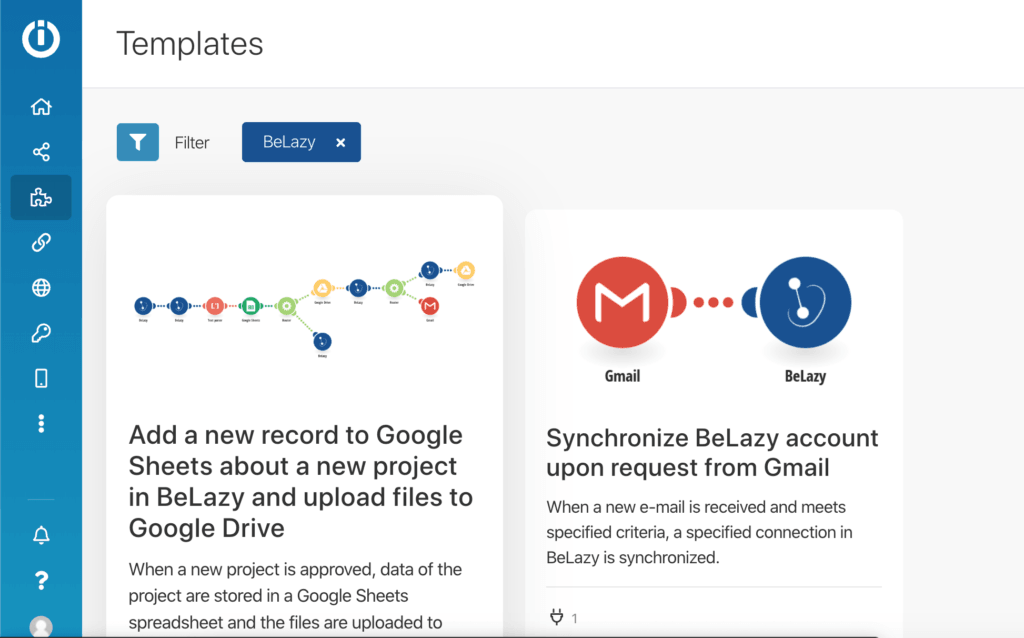Image resolution: width=1024 pixels, height=638 pixels.
Task: Click the plug usage count icon
Action: click(557, 617)
